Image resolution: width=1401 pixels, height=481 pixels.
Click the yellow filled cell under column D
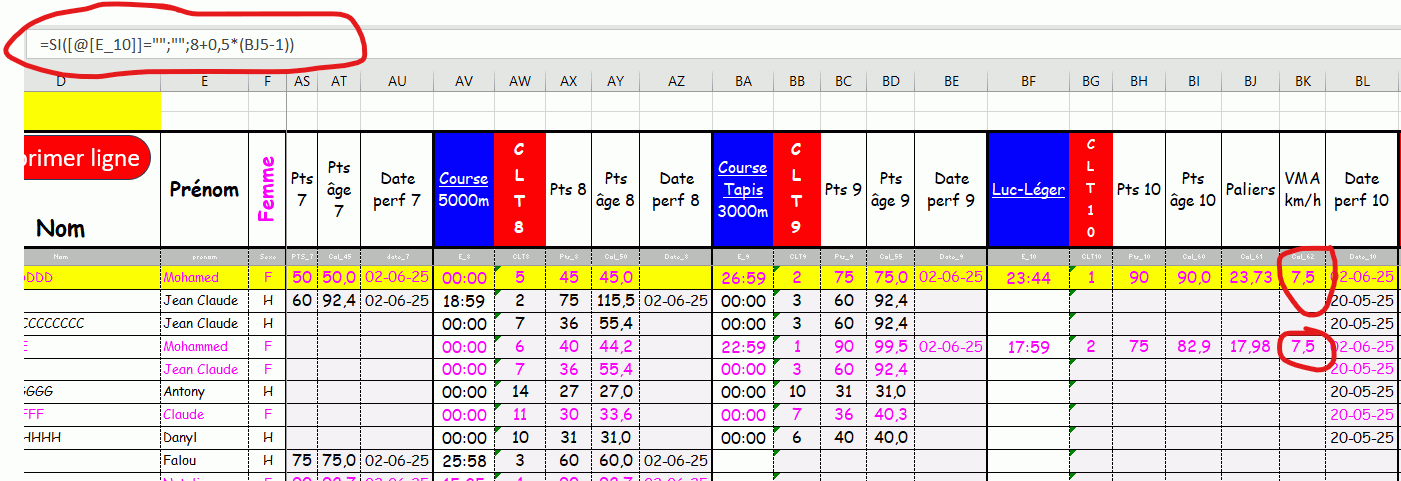tap(91, 110)
